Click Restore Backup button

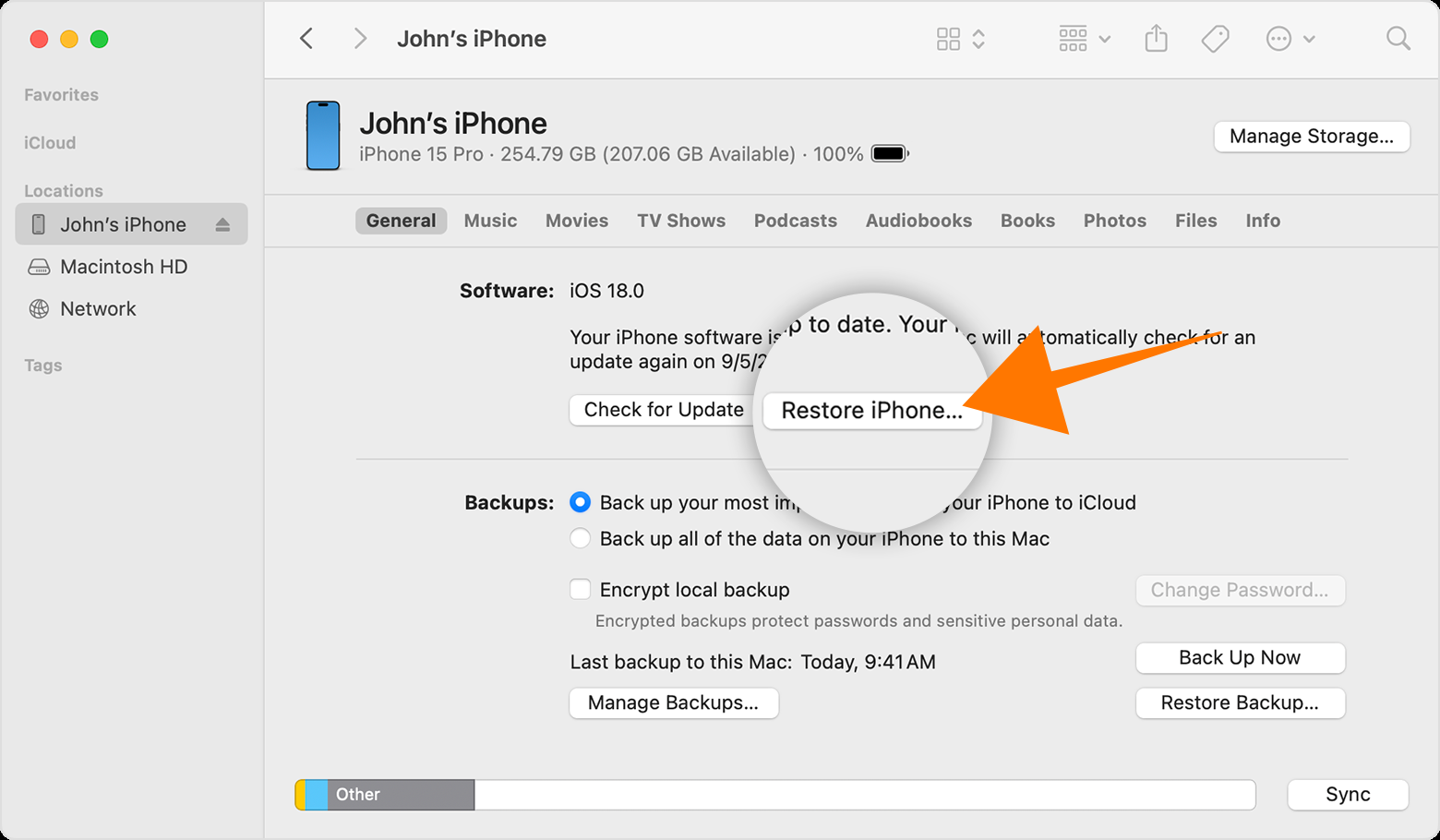[1240, 702]
